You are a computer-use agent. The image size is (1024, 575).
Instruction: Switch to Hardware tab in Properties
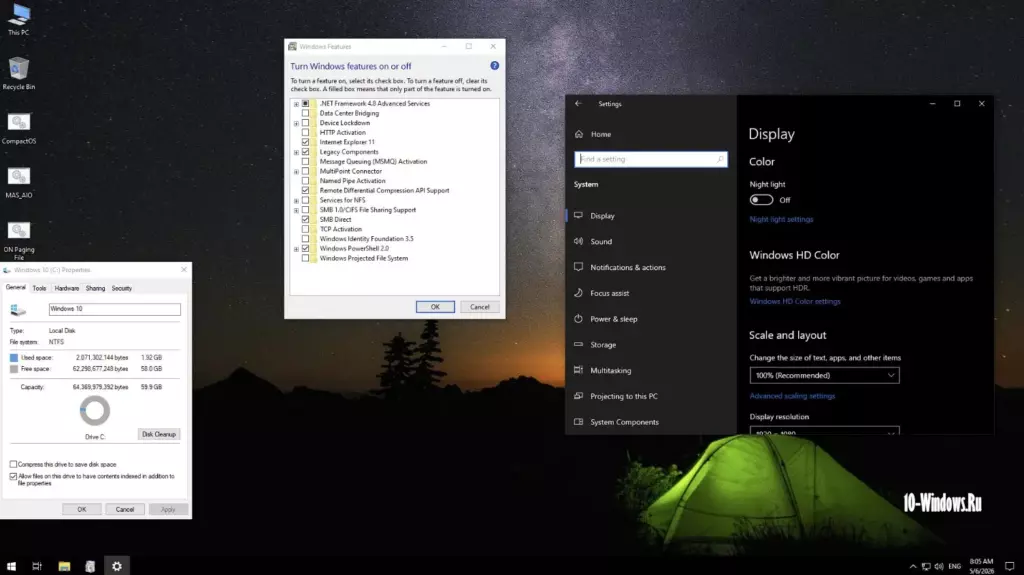coord(66,288)
